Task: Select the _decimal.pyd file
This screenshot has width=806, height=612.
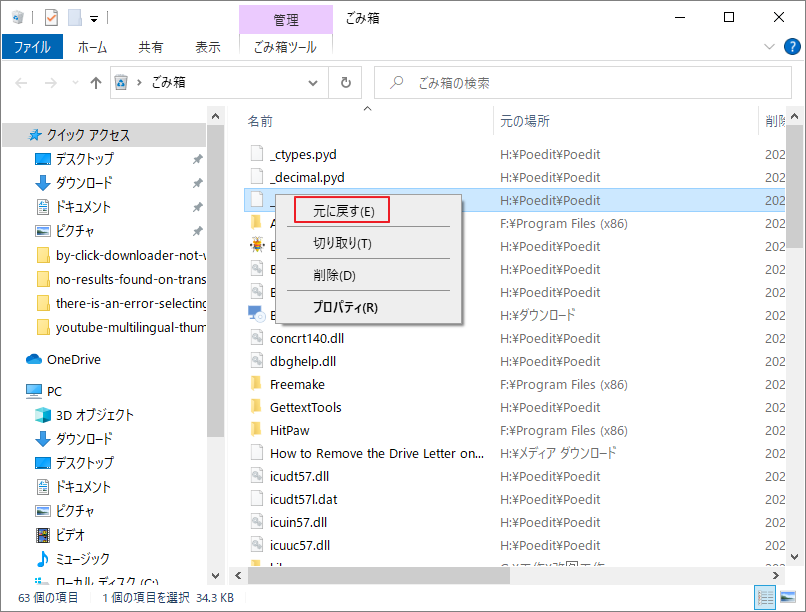Action: (307, 177)
